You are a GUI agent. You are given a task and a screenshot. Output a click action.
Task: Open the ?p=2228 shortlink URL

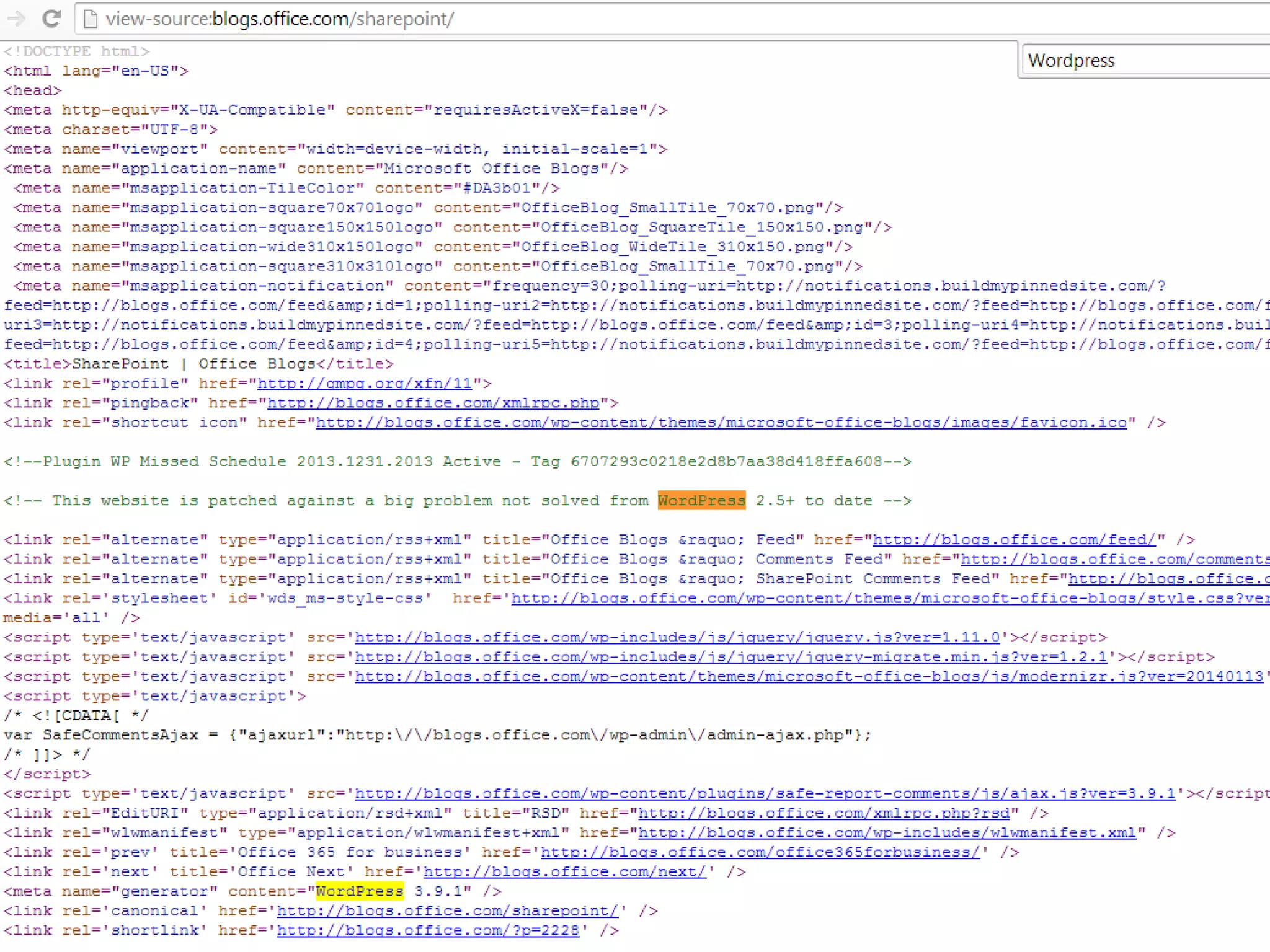(x=428, y=930)
